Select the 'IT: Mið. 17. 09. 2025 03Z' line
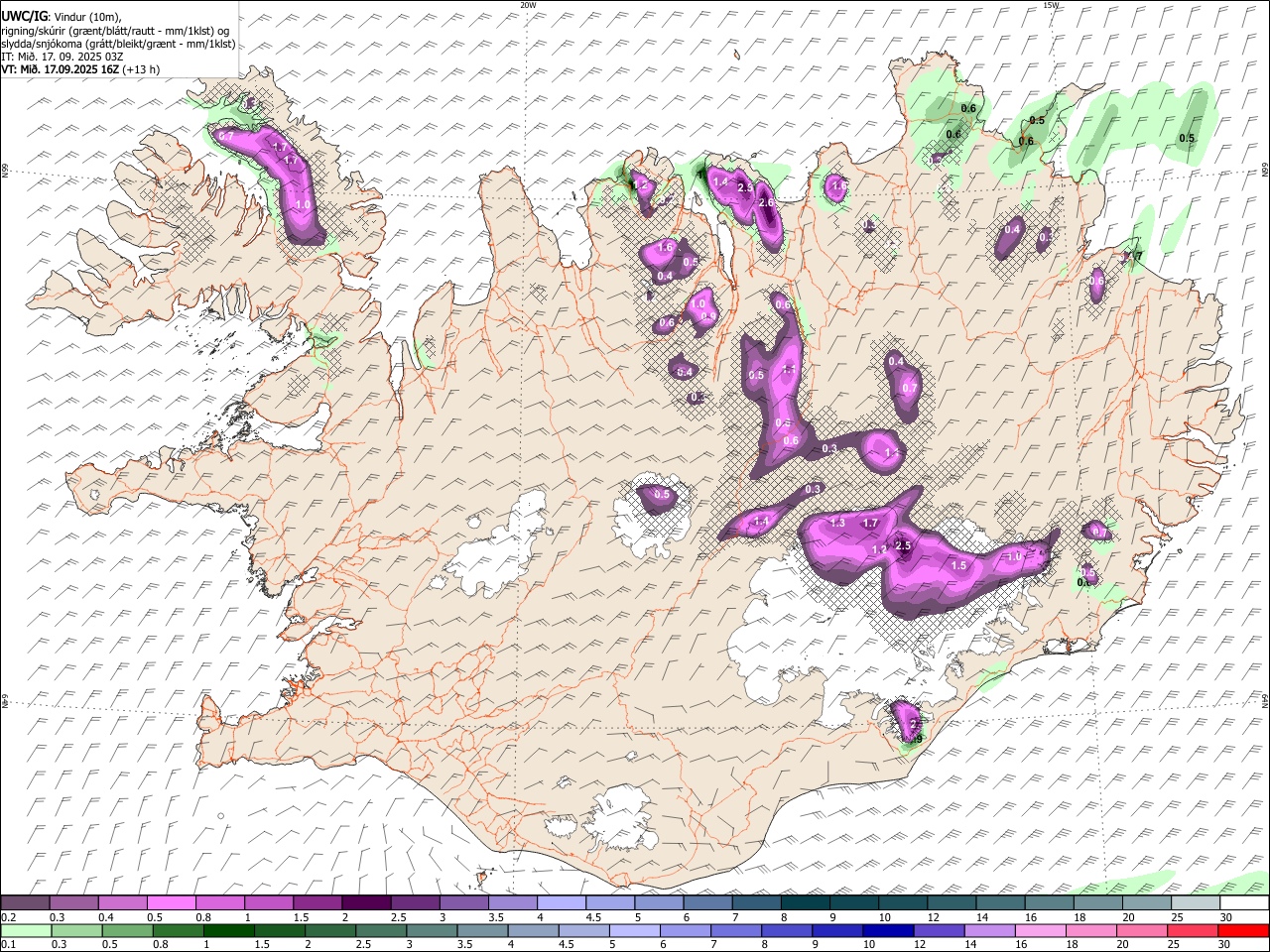This screenshot has height=952, width=1270. click(x=63, y=57)
